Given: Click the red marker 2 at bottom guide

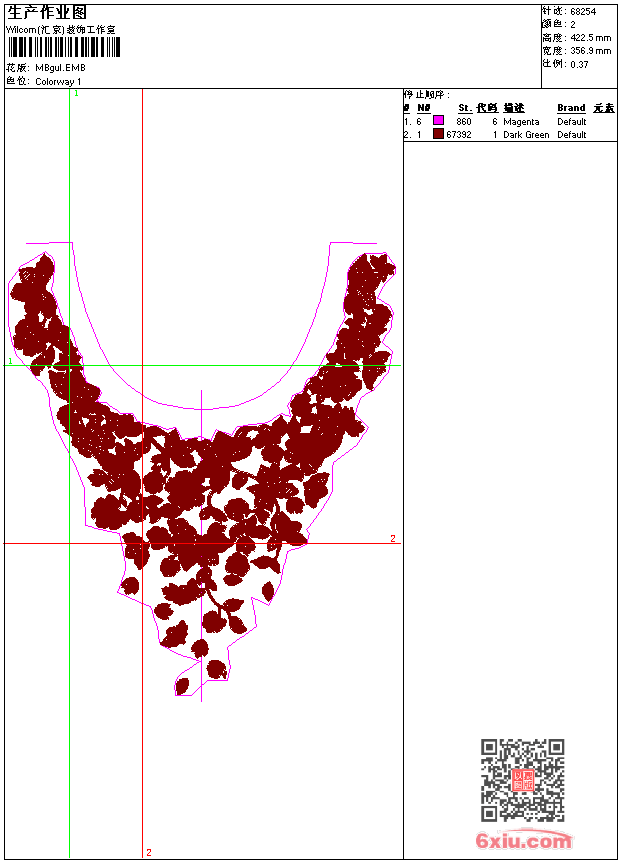Looking at the screenshot, I should 149,852.
